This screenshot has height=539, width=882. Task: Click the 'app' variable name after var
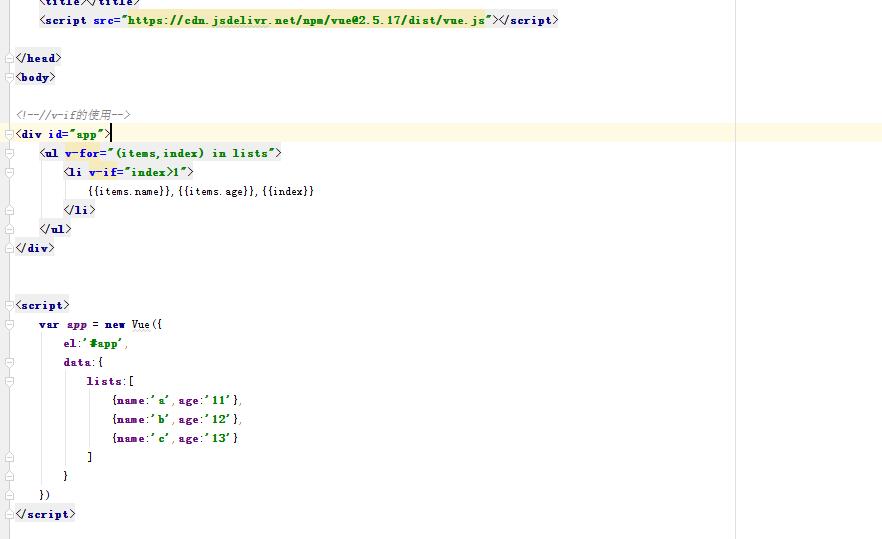coord(76,325)
